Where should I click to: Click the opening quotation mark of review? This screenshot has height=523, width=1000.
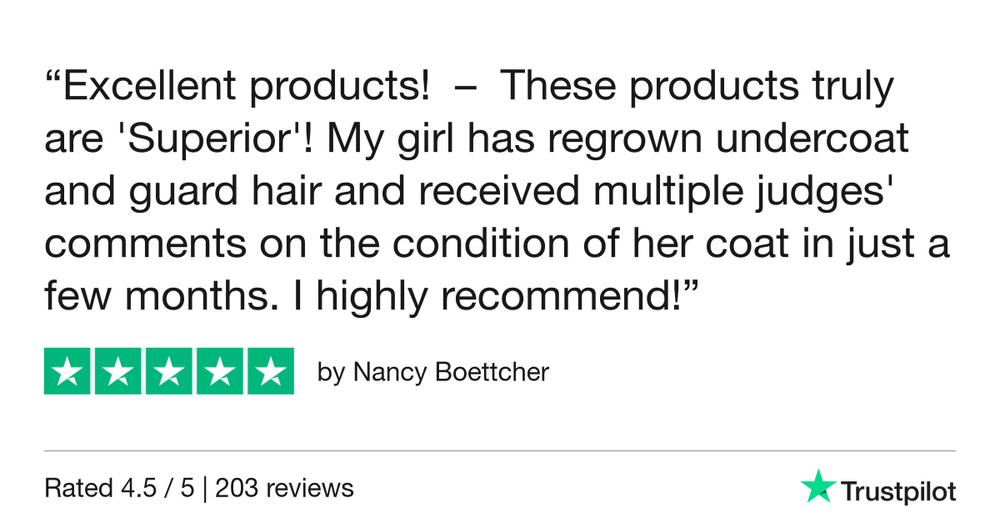coord(54,80)
